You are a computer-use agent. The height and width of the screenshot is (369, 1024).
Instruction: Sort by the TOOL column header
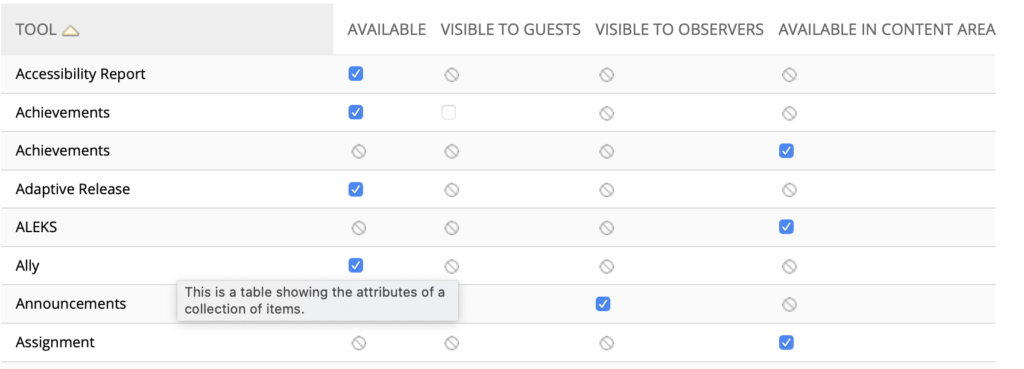point(37,30)
